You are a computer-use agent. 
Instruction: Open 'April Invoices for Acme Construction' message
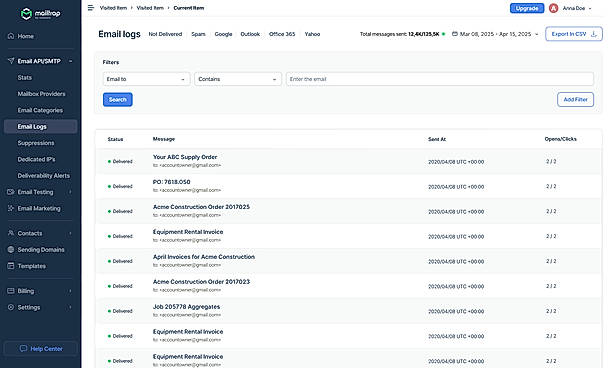tap(204, 257)
